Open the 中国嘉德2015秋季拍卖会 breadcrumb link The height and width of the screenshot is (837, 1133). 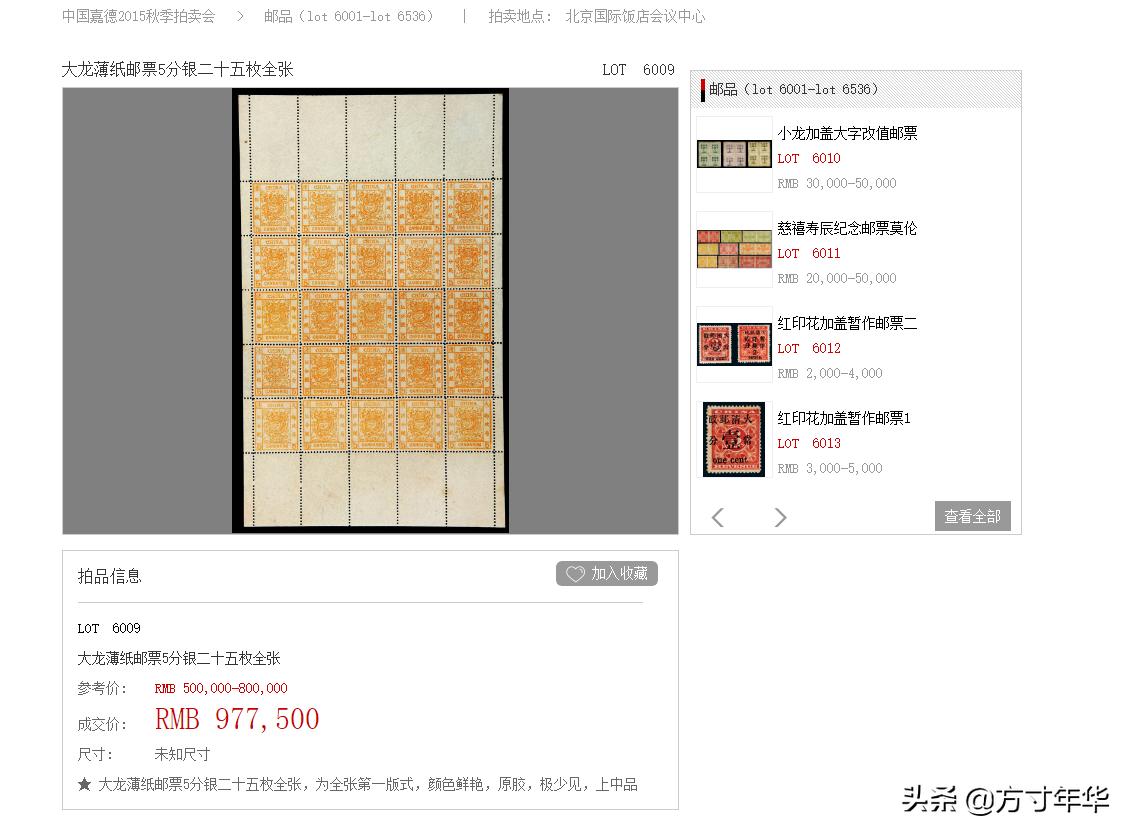(x=137, y=16)
